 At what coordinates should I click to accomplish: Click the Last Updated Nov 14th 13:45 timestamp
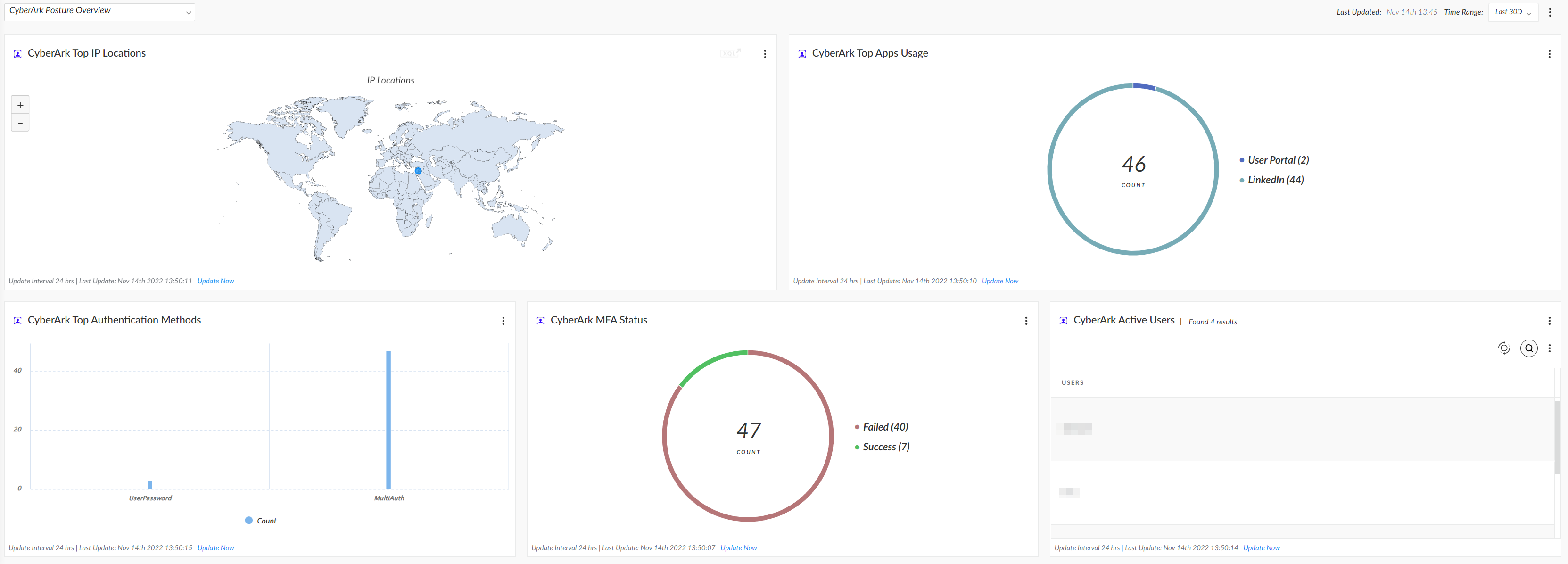[1411, 12]
